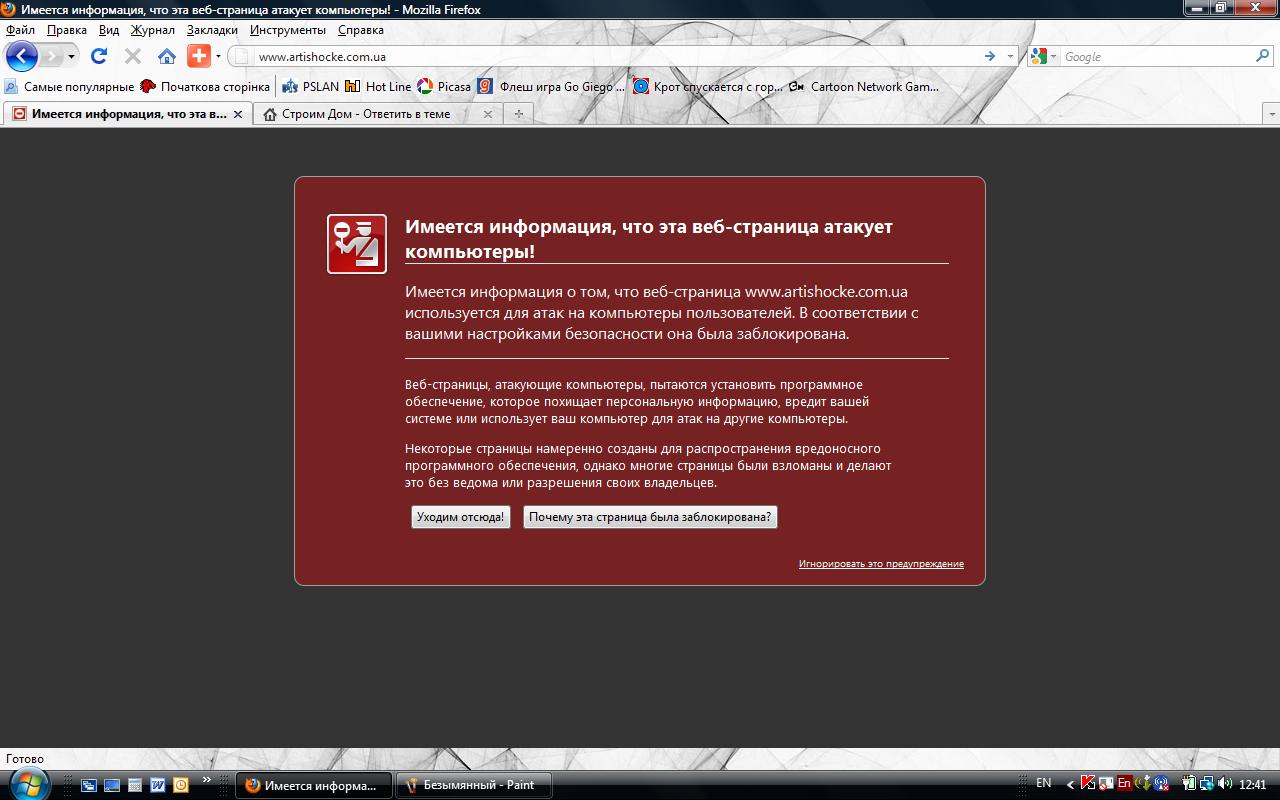Click the red 'En' tray icon

click(1124, 784)
